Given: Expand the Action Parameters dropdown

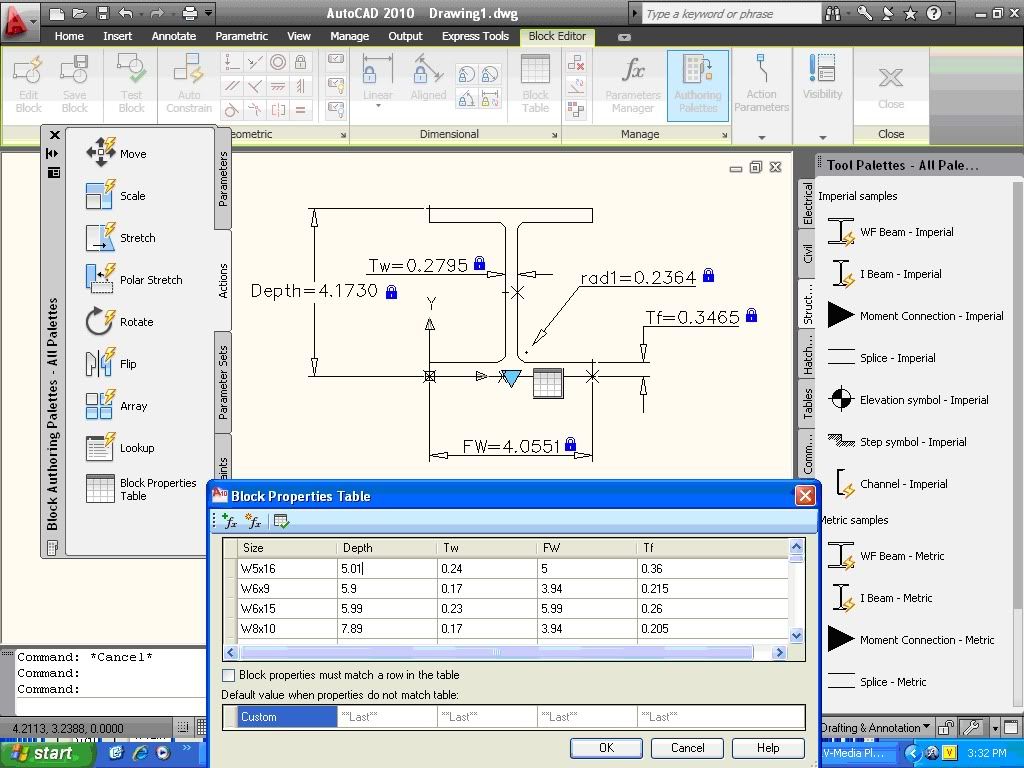Looking at the screenshot, I should click(761, 137).
